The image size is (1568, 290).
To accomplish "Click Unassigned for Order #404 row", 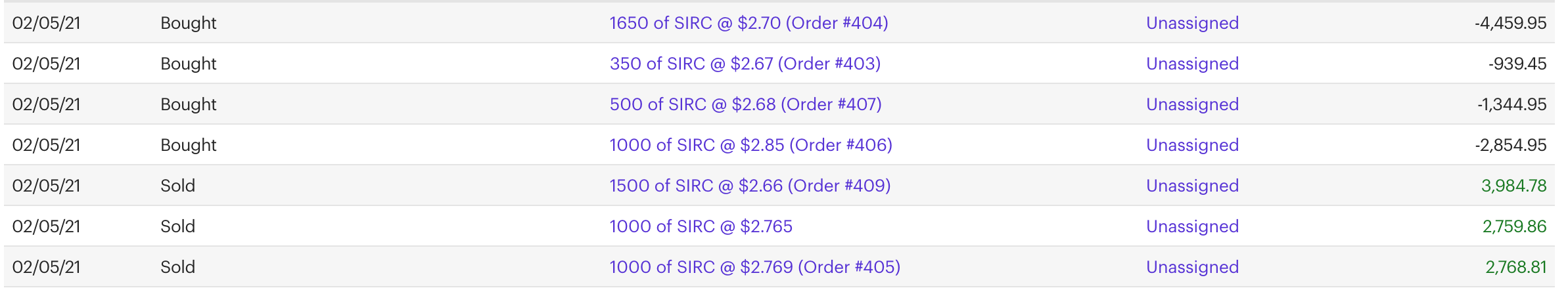I will [1192, 23].
